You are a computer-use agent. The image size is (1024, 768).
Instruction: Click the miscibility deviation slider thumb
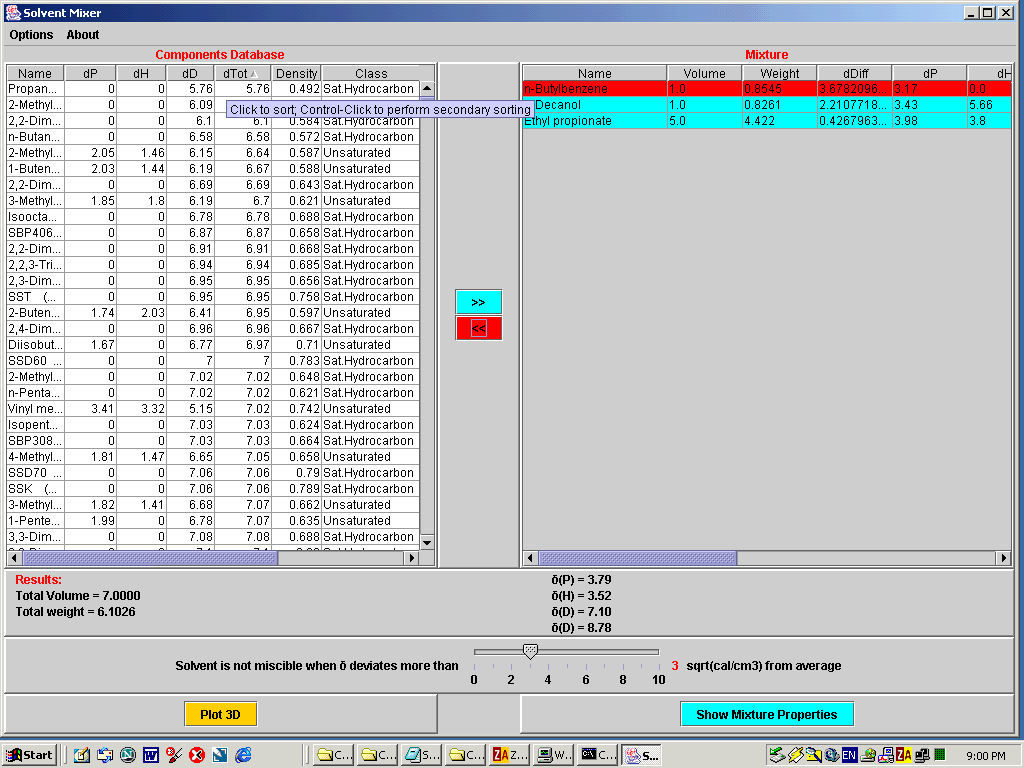tap(531, 652)
